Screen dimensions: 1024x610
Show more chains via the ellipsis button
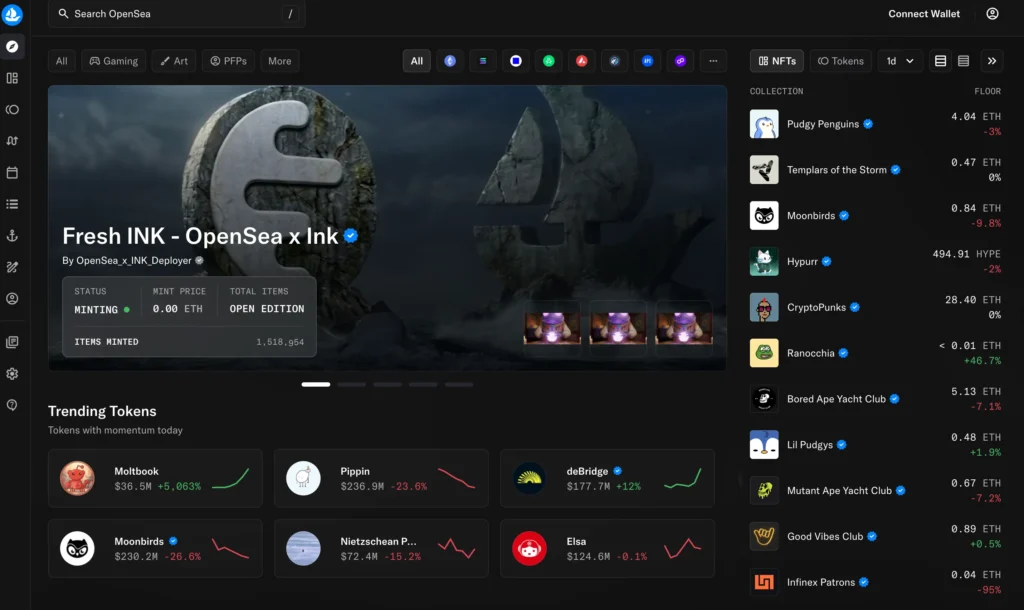click(713, 61)
